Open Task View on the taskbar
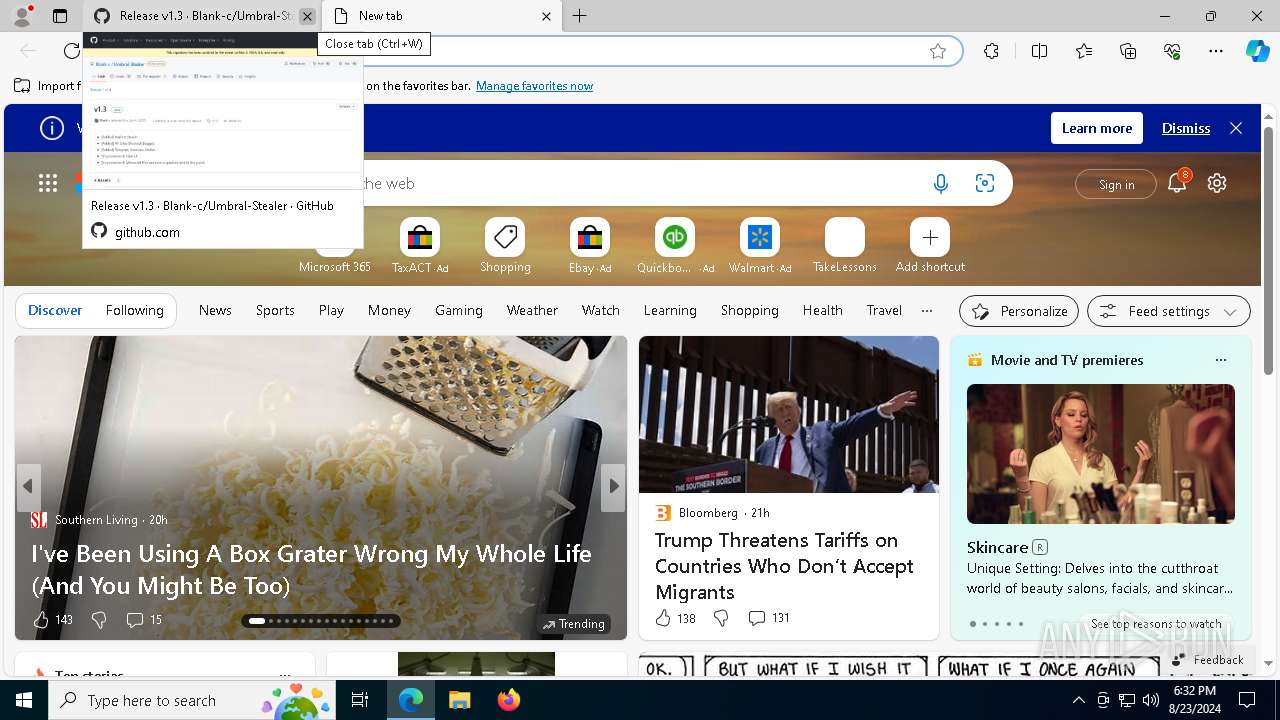The width and height of the screenshot is (1280, 720). tap(360, 700)
